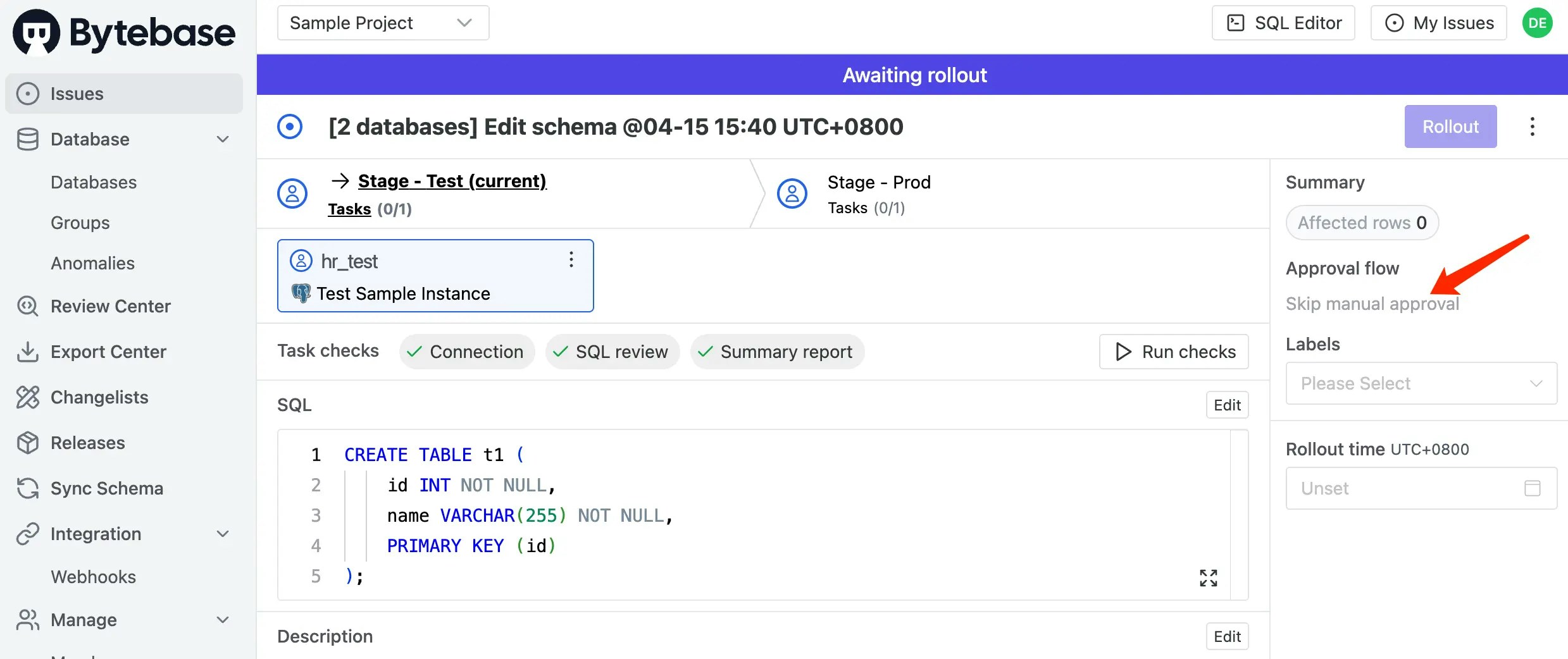The height and width of the screenshot is (659, 1568).
Task: Click the issue status circle icon
Action: click(x=290, y=126)
